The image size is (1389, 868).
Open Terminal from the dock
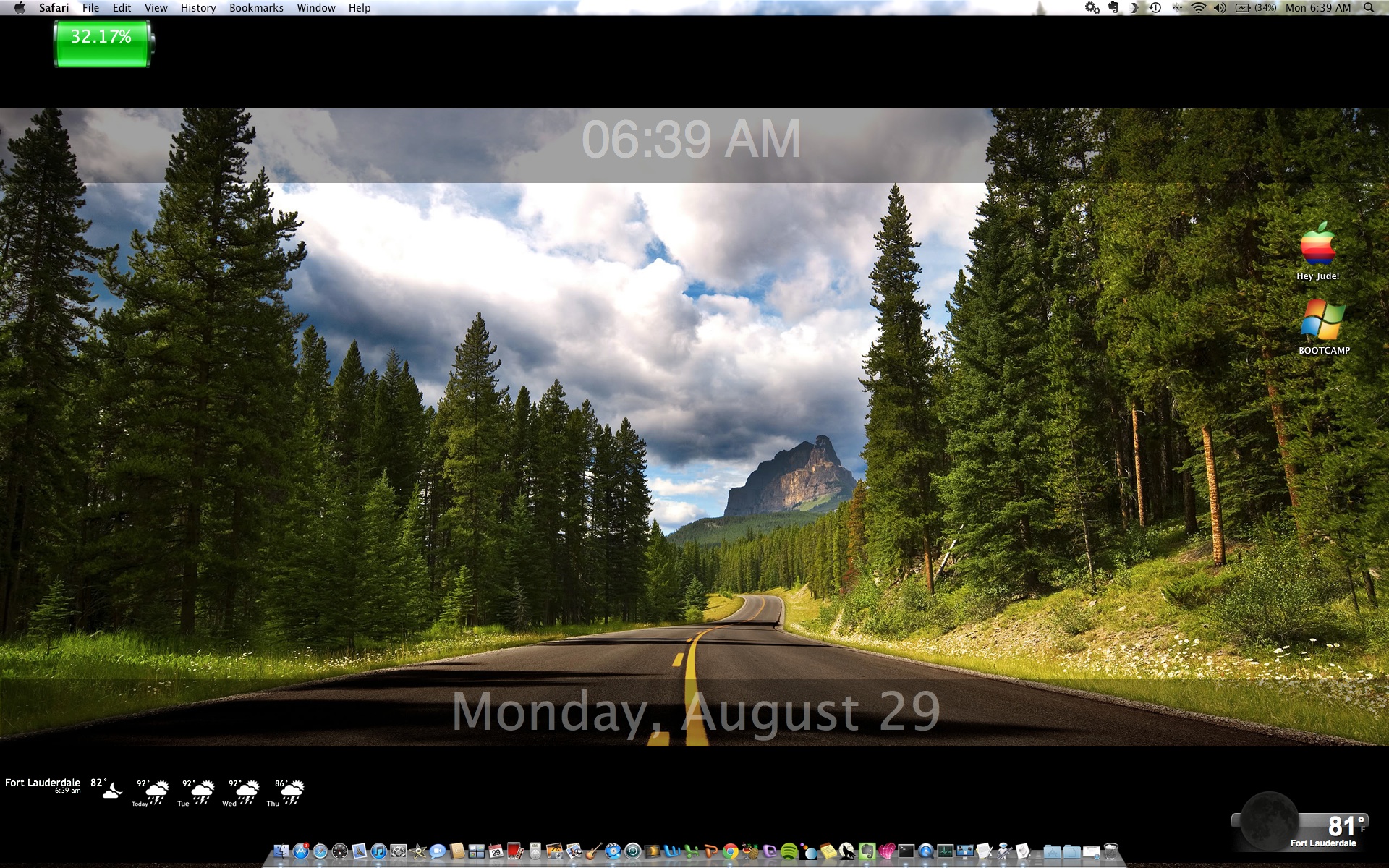tap(906, 851)
